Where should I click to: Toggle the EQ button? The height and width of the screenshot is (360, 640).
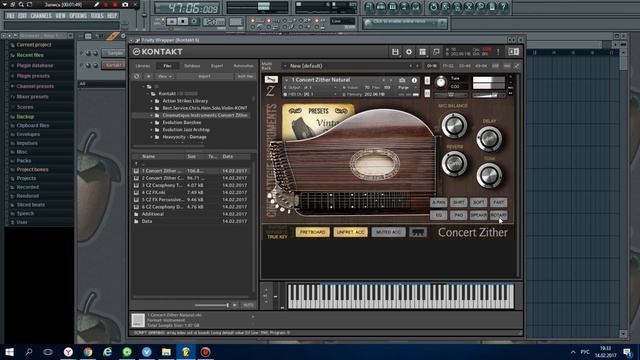(438, 215)
